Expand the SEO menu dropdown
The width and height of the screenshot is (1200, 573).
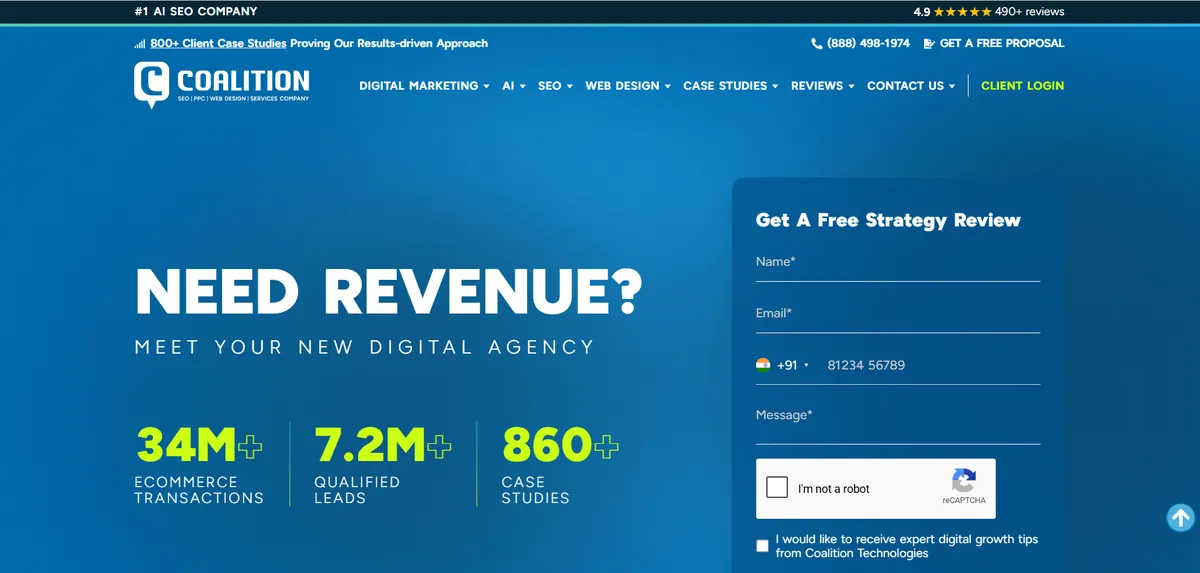555,86
